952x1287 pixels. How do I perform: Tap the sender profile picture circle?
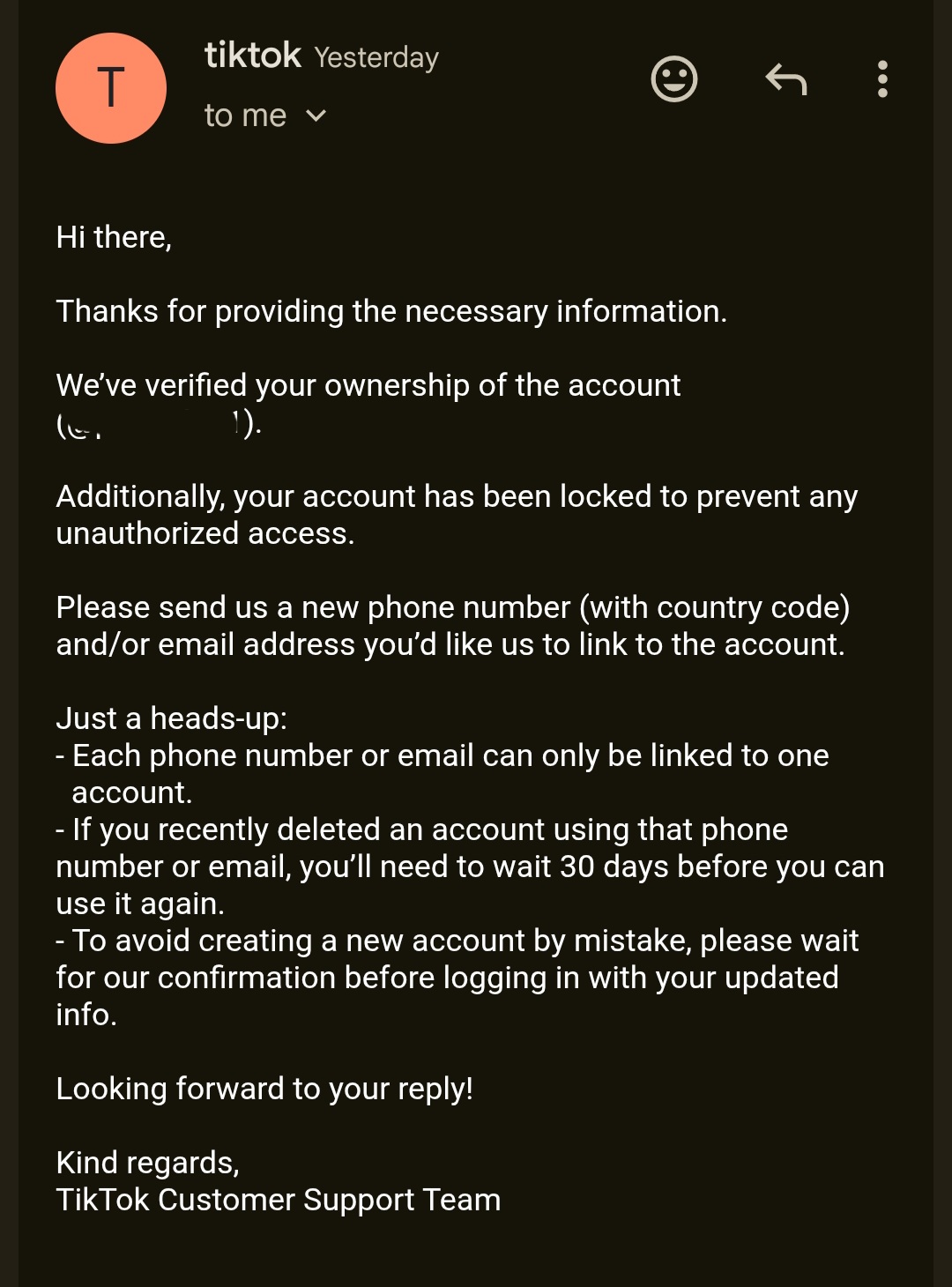[110, 88]
